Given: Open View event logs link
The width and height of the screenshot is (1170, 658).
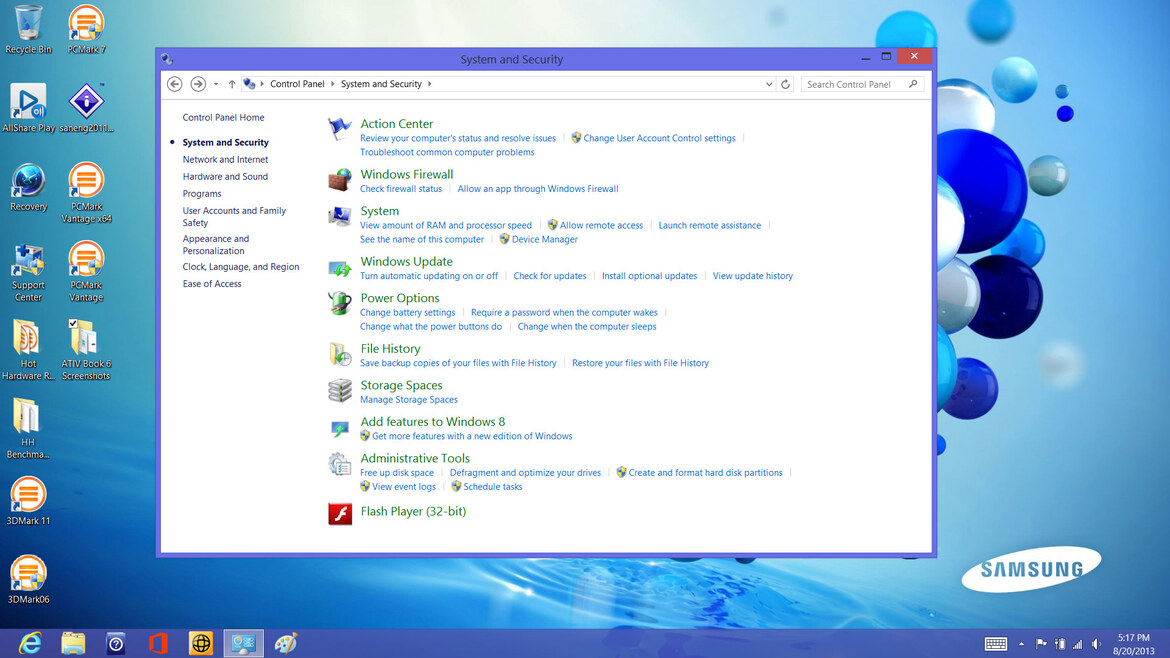Looking at the screenshot, I should click(x=404, y=487).
